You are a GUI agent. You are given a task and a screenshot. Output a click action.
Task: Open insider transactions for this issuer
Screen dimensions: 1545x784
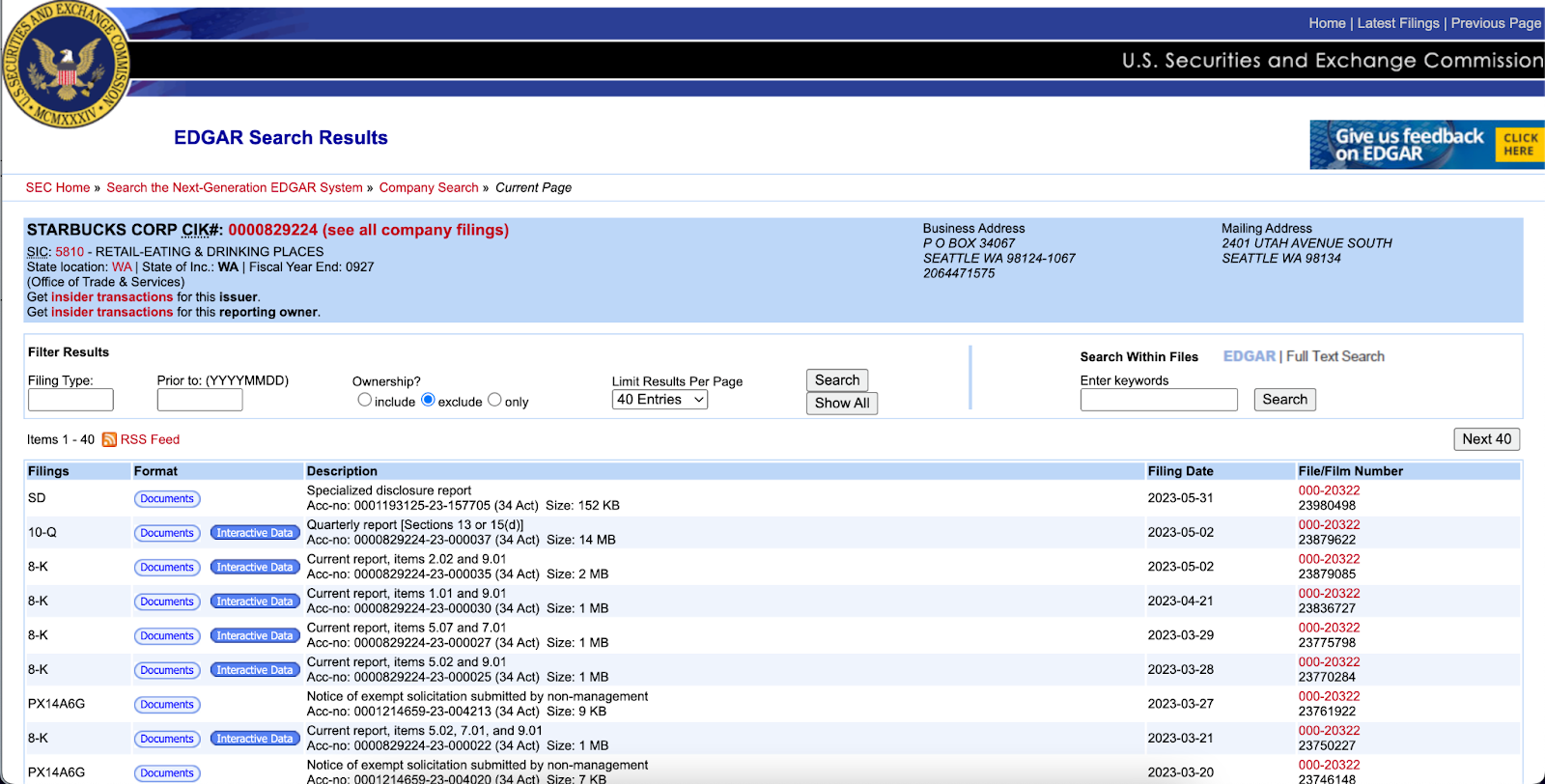[112, 297]
